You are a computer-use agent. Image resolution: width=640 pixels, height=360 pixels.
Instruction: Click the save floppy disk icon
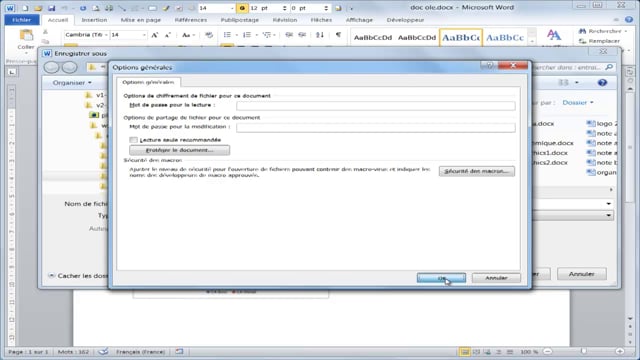[51, 8]
